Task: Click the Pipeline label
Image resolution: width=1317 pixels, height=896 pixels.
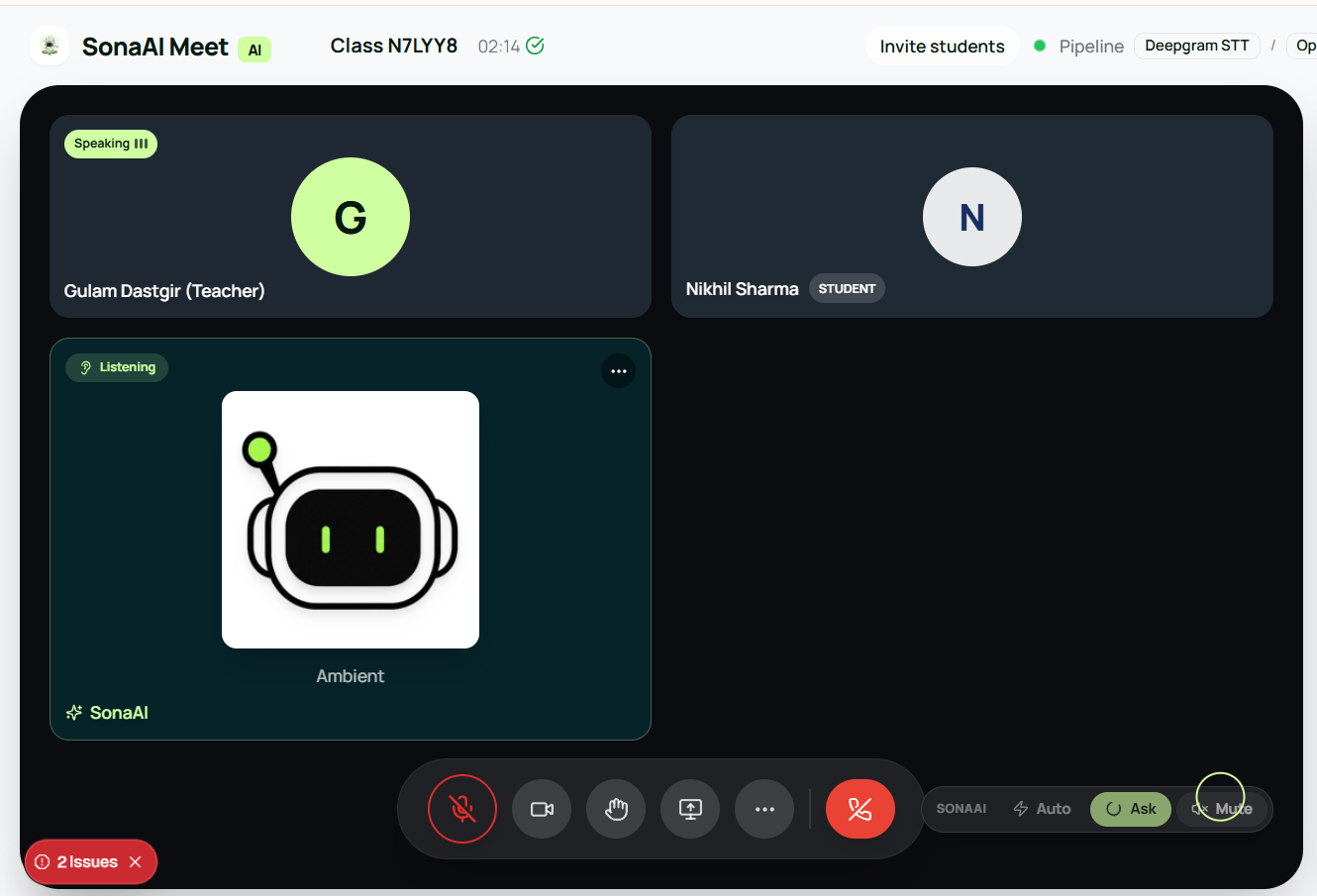Action: point(1091,47)
